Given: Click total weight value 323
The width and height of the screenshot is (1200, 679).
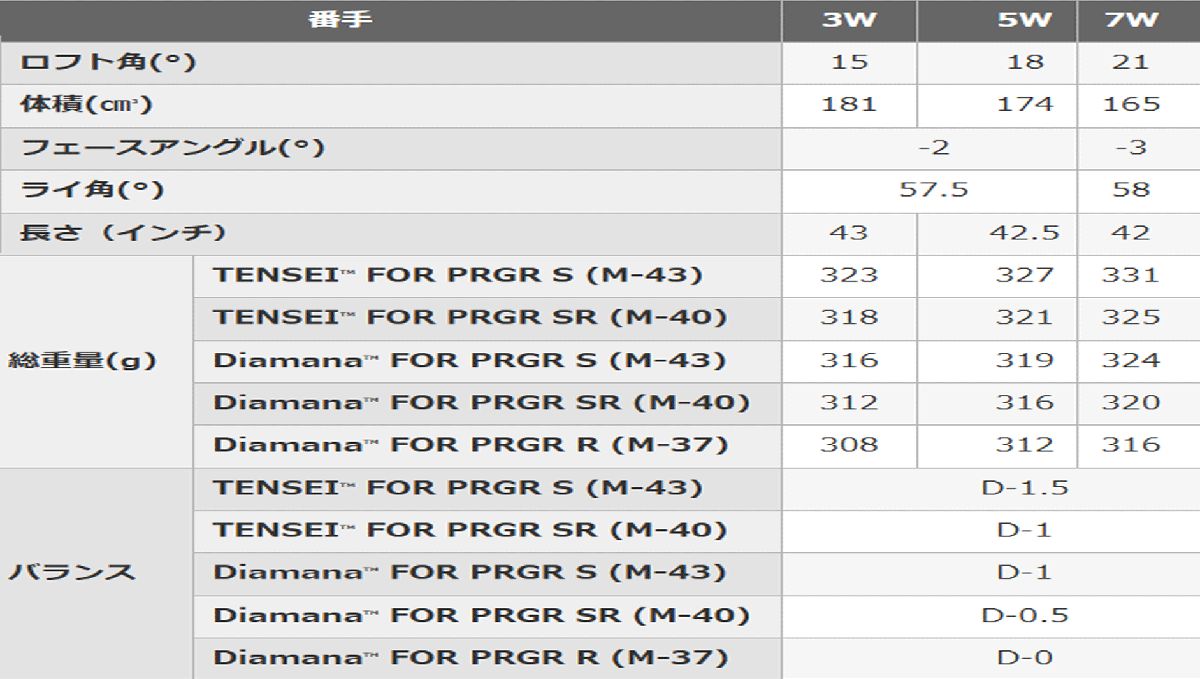Looking at the screenshot, I should click(849, 275).
